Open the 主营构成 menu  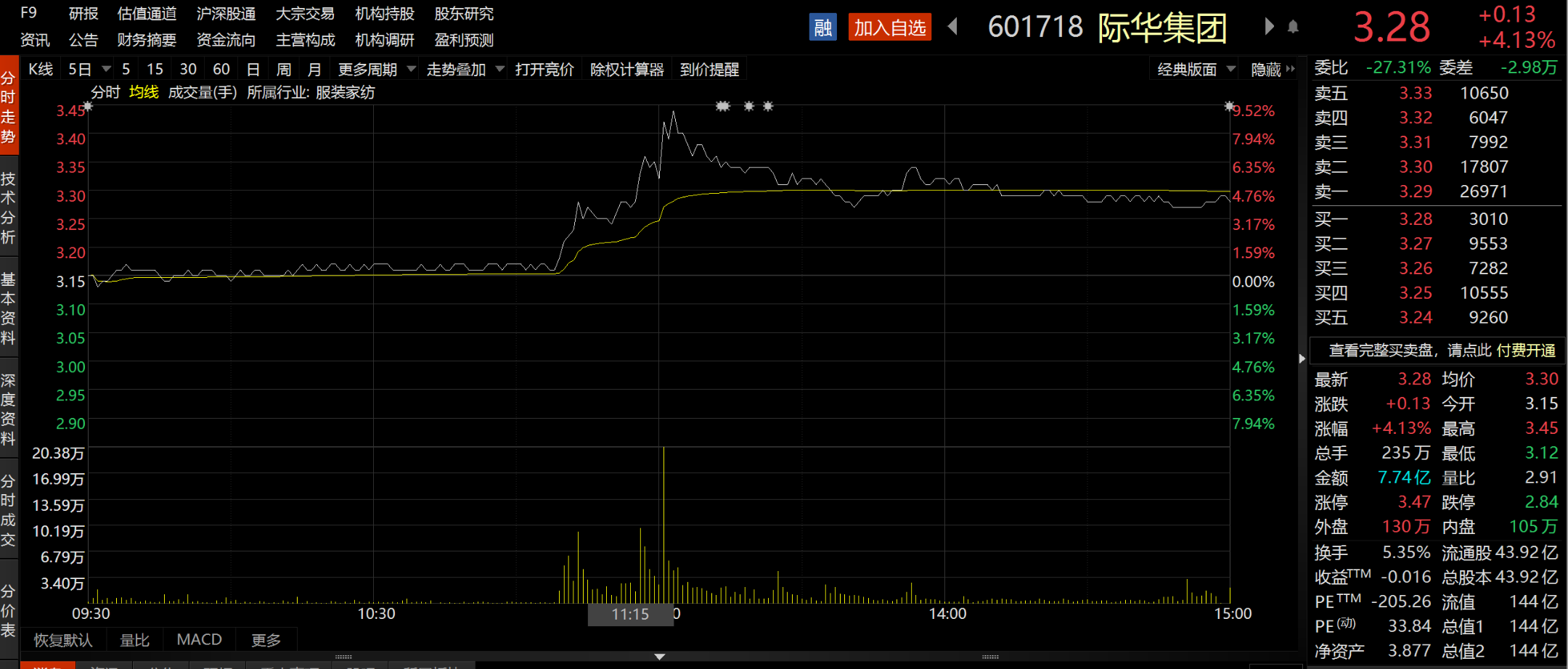tap(305, 40)
